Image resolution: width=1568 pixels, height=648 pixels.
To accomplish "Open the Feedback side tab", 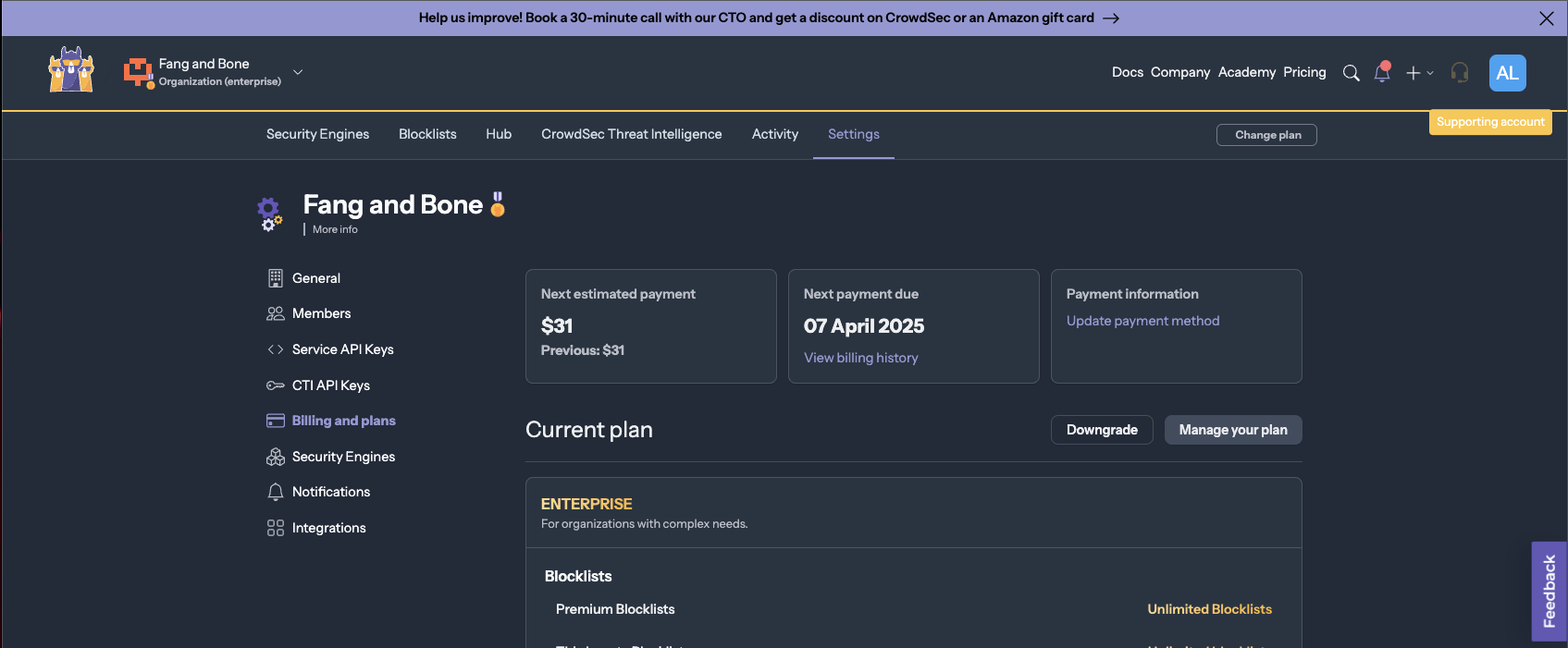I will (1549, 592).
